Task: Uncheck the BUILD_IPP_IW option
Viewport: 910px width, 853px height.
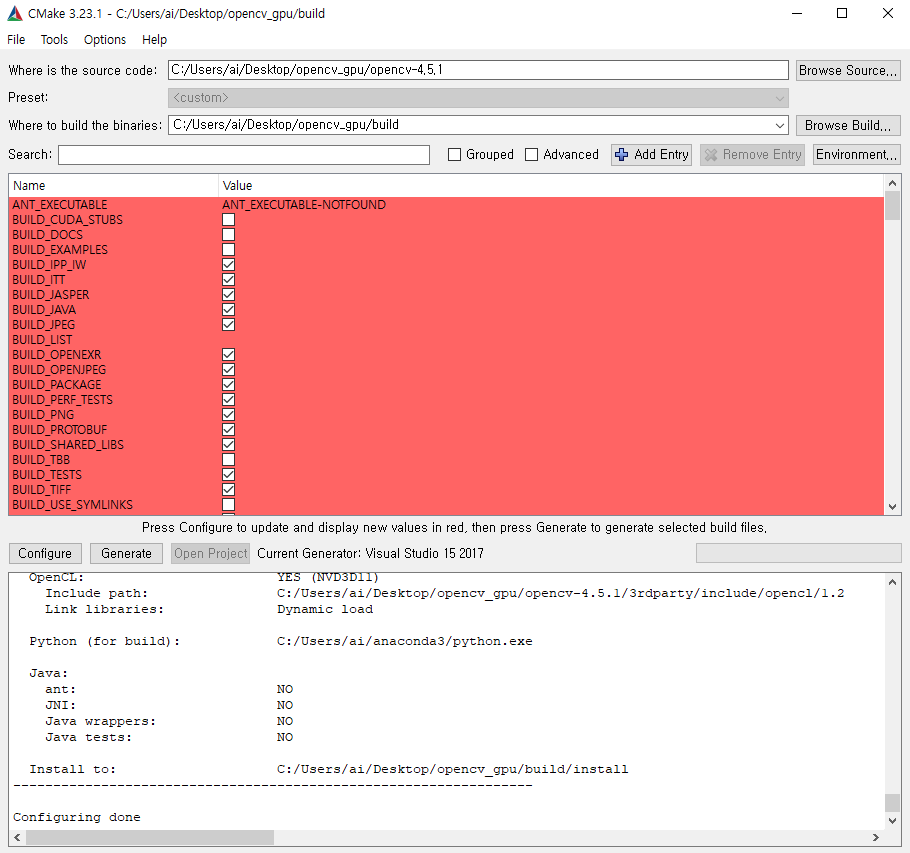Action: click(x=229, y=265)
